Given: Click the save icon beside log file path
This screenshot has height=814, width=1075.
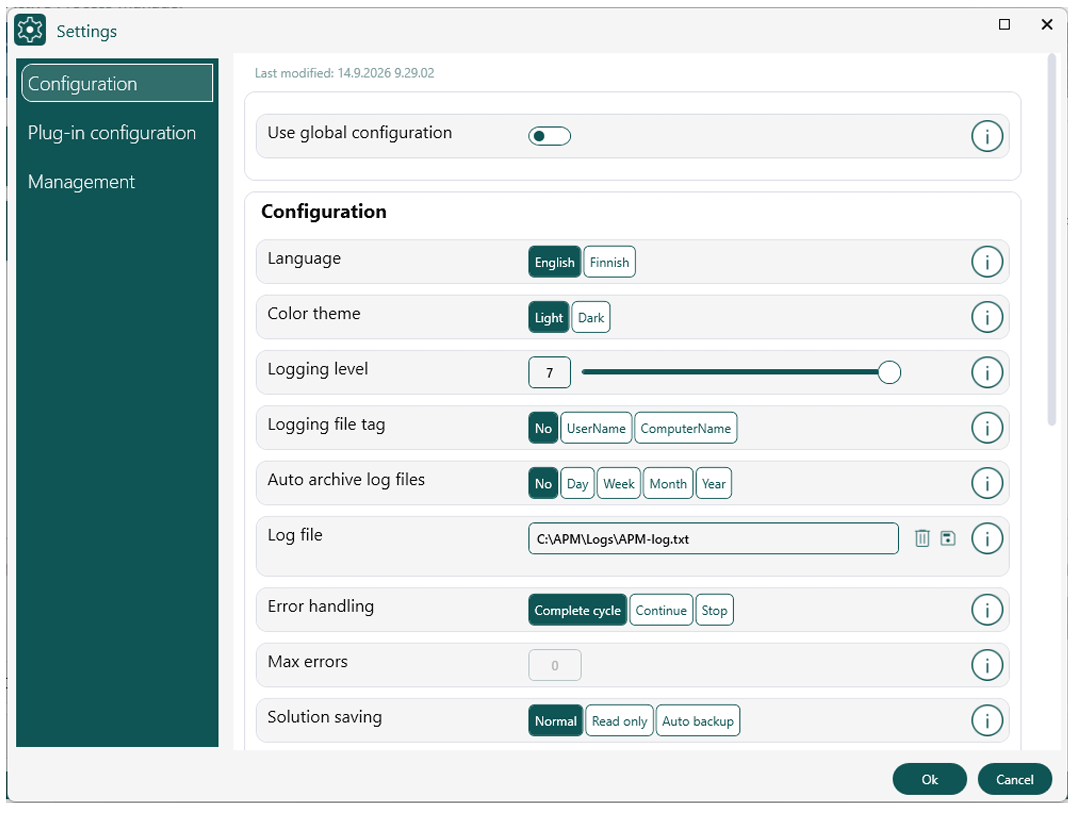Looking at the screenshot, I should (947, 538).
